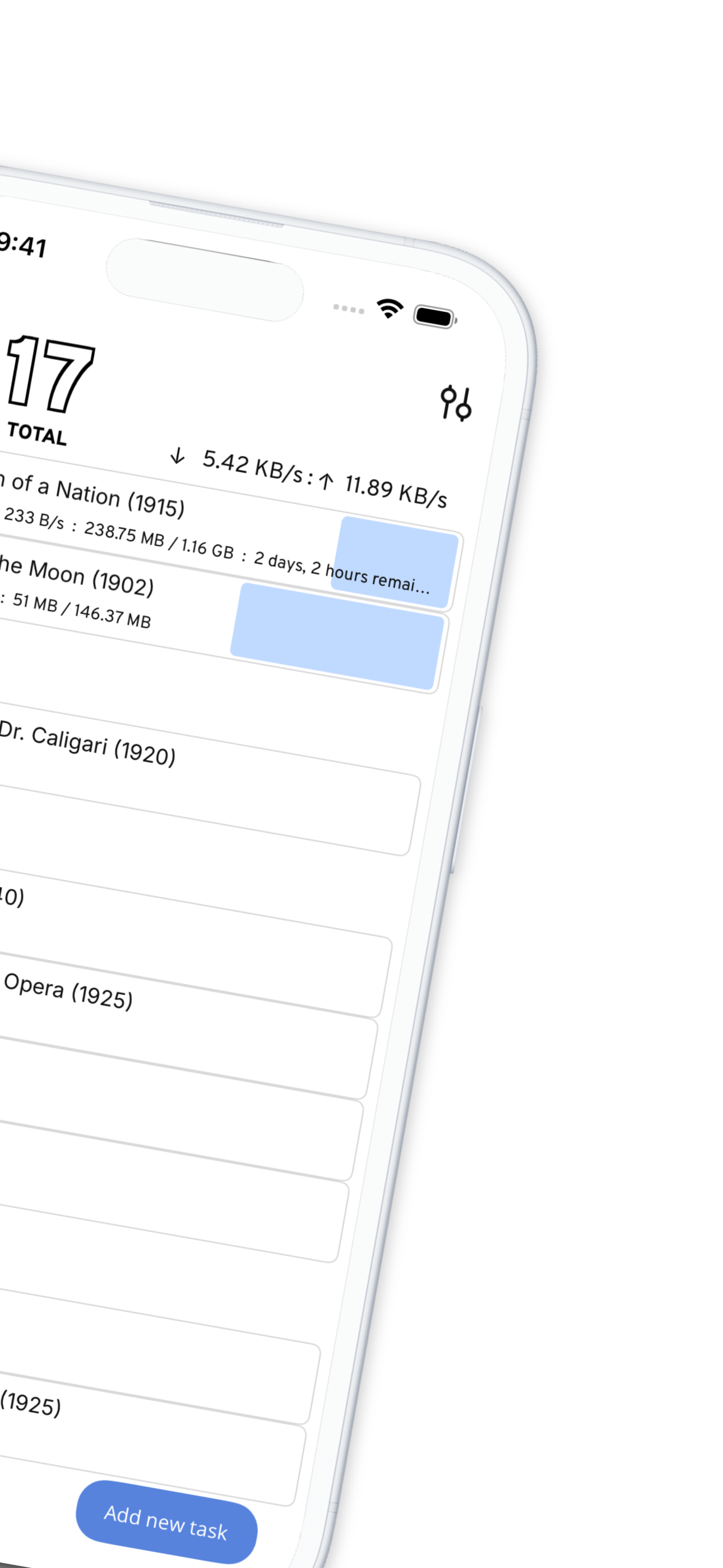Tap the 51 MB / 146.37 MB size text
This screenshot has height=1568, width=723.
click(x=82, y=610)
